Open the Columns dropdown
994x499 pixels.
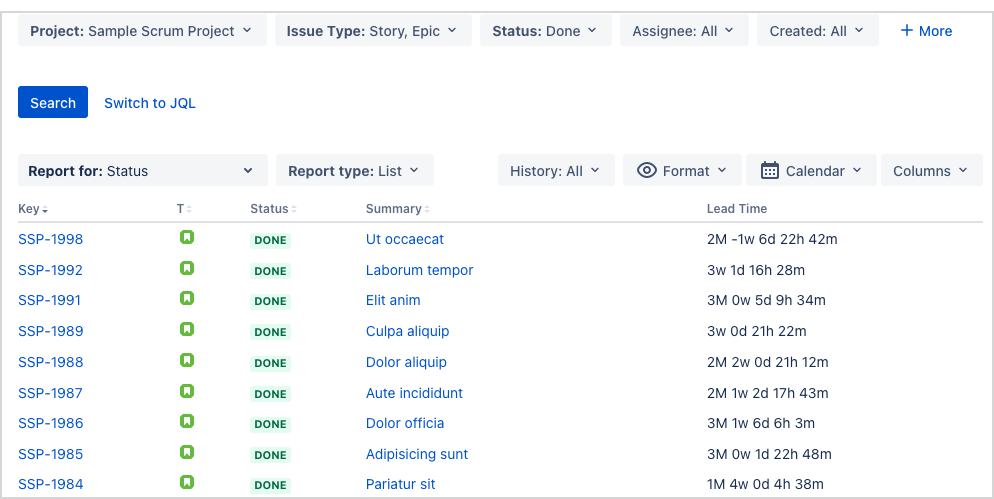pyautogui.click(x=931, y=171)
